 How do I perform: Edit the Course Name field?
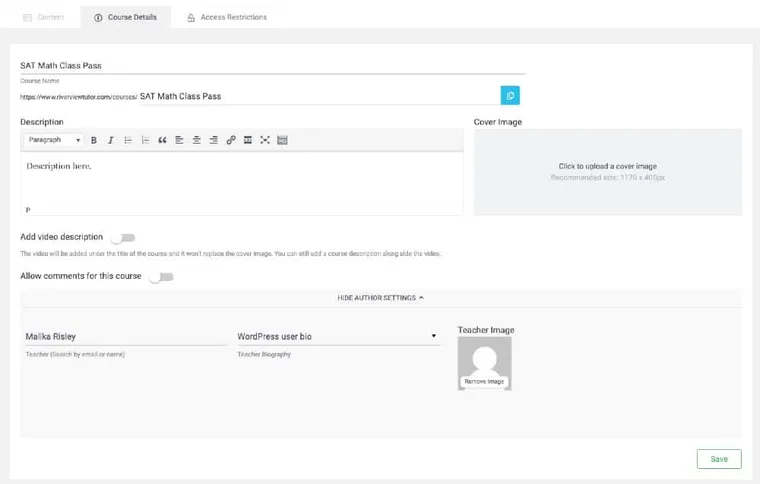pos(272,66)
